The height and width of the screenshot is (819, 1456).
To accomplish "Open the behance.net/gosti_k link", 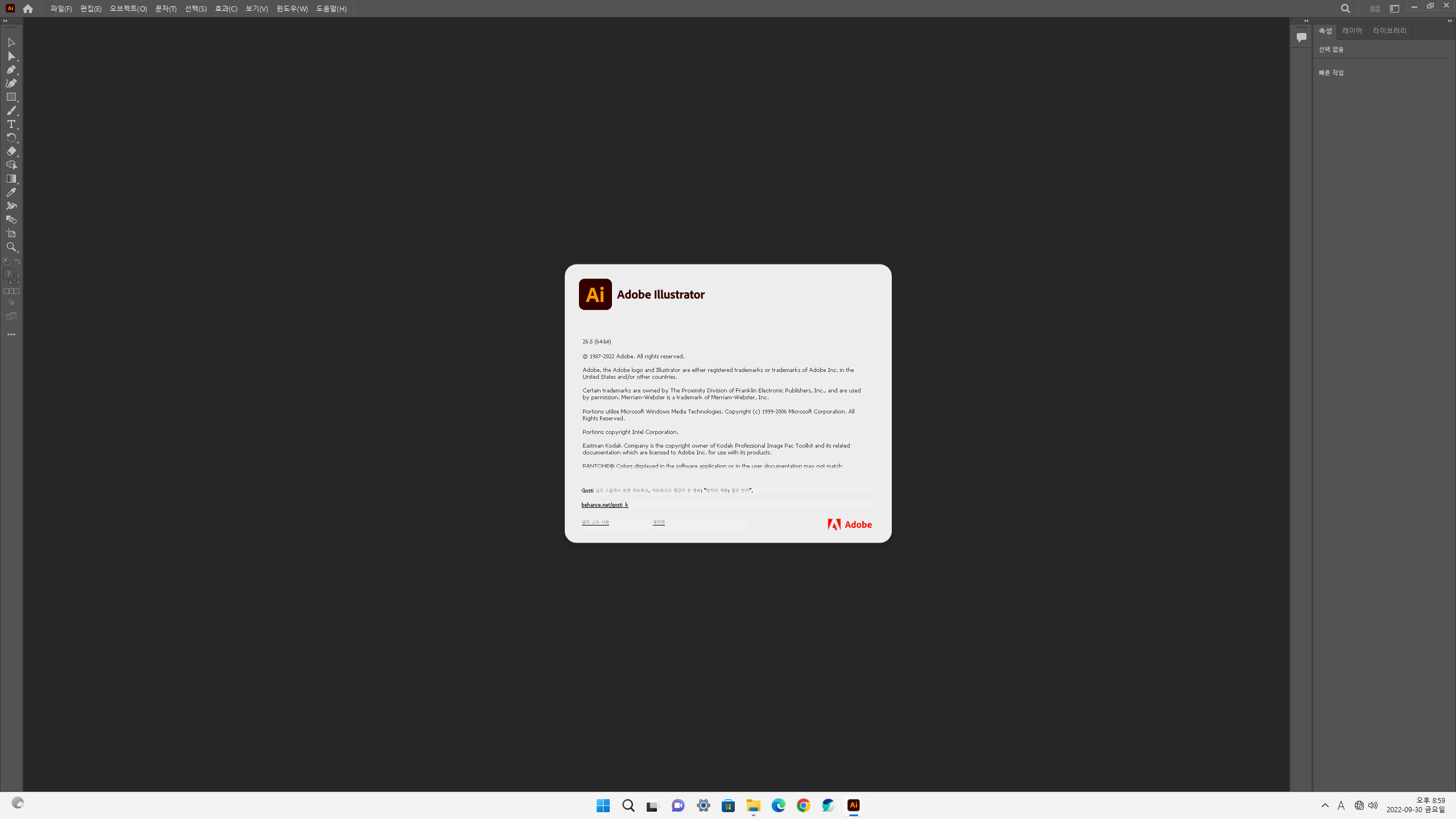I will pyautogui.click(x=605, y=505).
